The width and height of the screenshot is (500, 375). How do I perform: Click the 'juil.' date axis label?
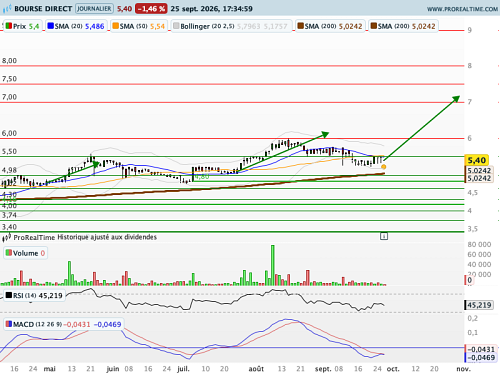[x=183, y=369]
